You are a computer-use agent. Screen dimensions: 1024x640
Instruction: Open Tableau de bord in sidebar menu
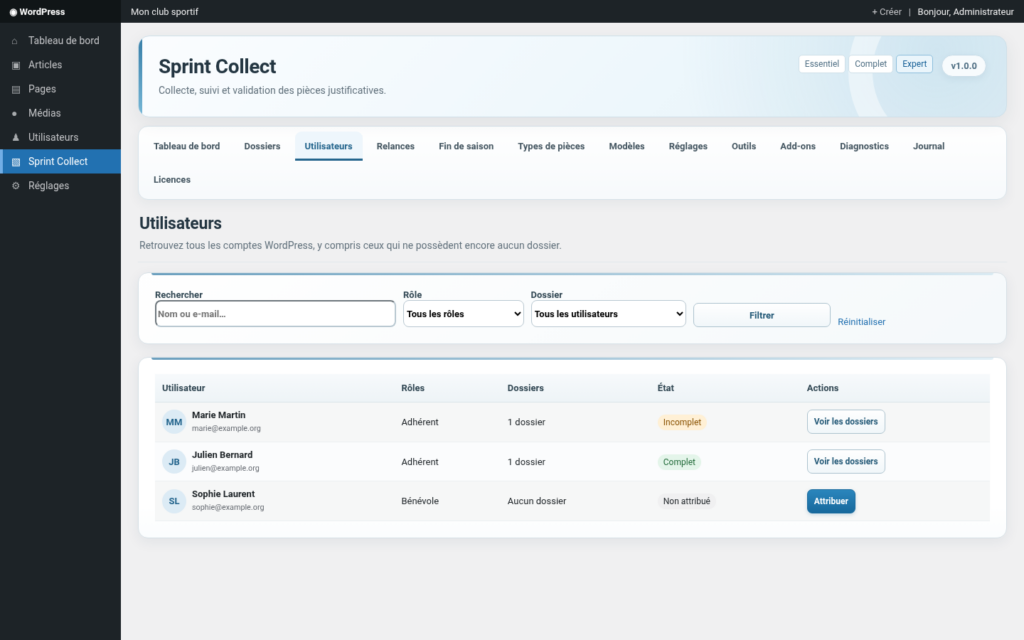tap(60, 40)
